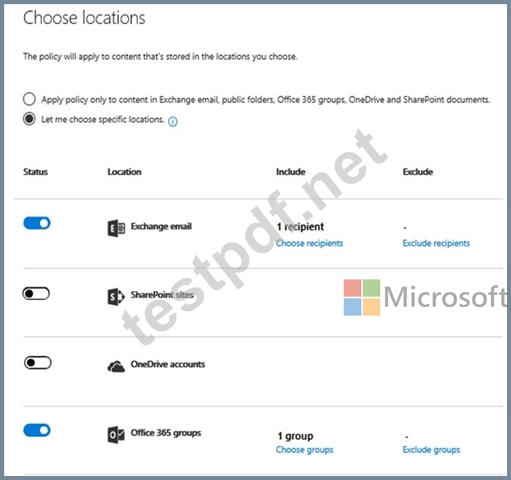Click the Office 365 groups icon

(116, 435)
